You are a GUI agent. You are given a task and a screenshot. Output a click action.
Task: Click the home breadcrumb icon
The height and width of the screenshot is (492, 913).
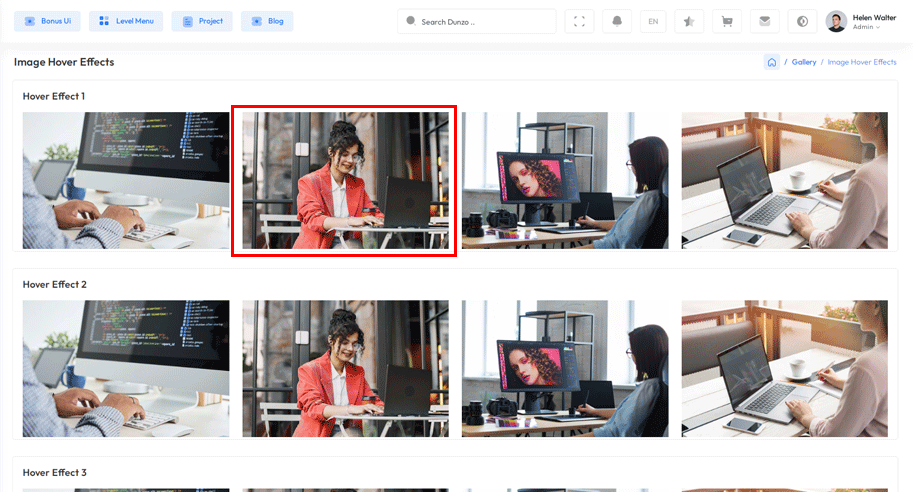[772, 62]
